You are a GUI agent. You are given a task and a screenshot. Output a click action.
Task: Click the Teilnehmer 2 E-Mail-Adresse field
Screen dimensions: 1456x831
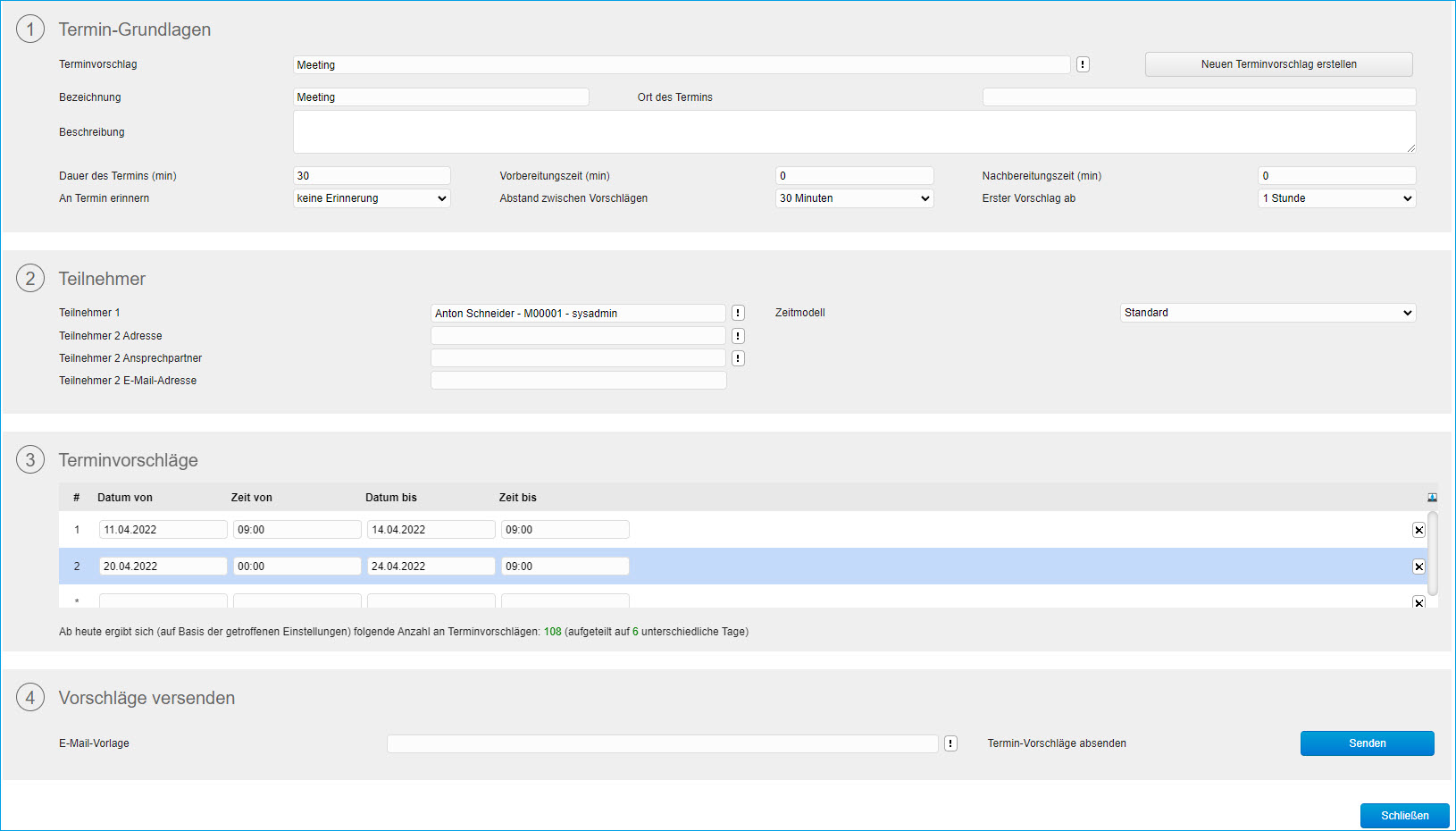coord(579,381)
